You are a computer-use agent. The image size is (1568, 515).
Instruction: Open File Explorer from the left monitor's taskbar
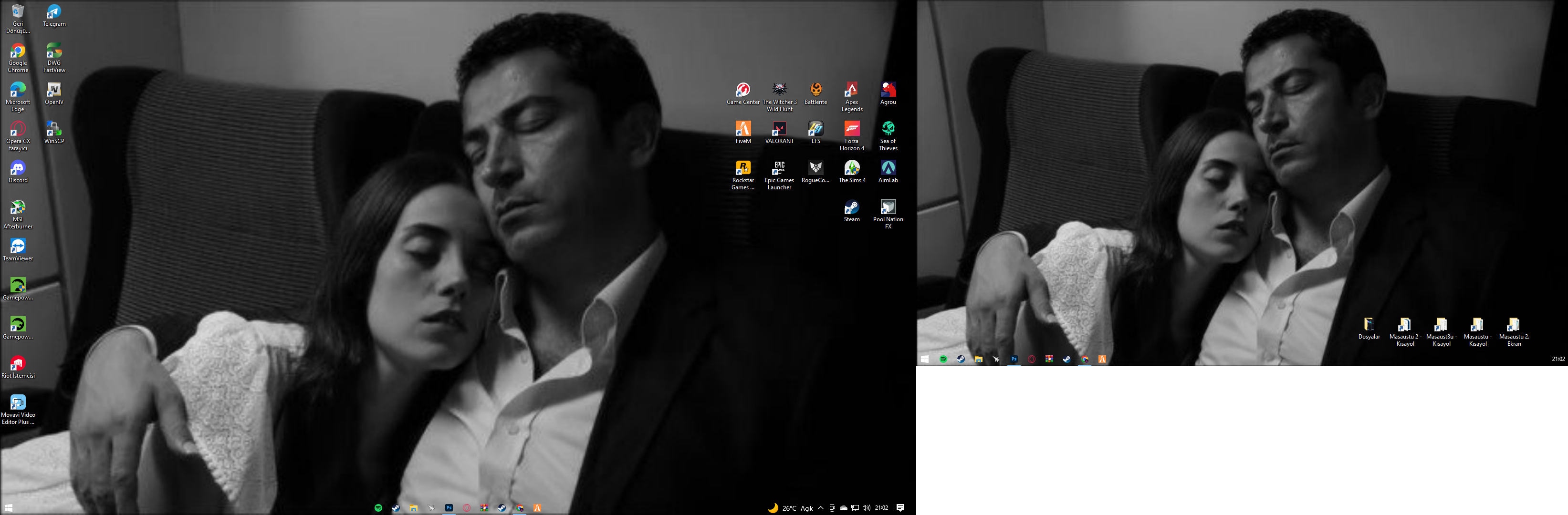413,508
